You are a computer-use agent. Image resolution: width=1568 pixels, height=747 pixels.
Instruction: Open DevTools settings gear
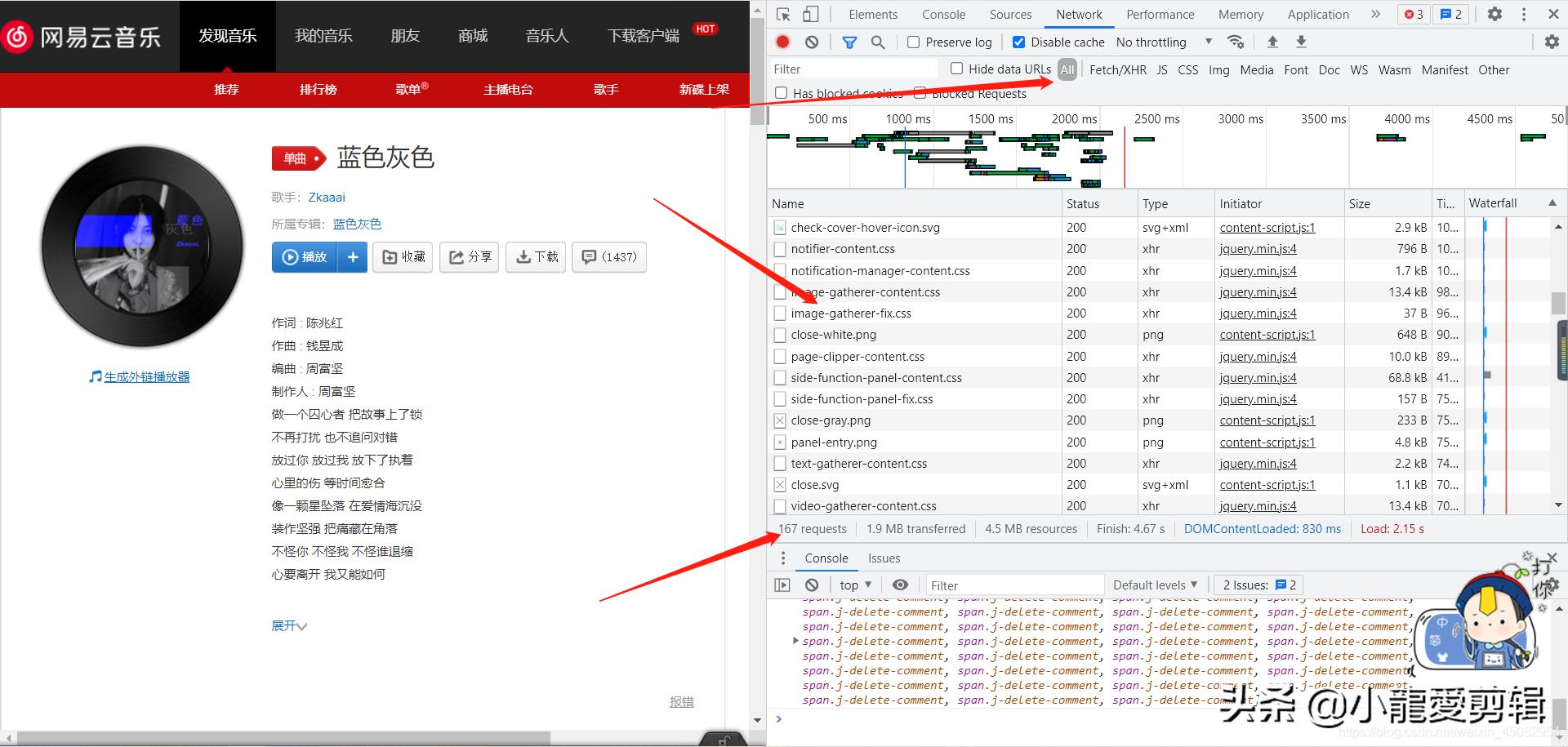(x=1495, y=14)
